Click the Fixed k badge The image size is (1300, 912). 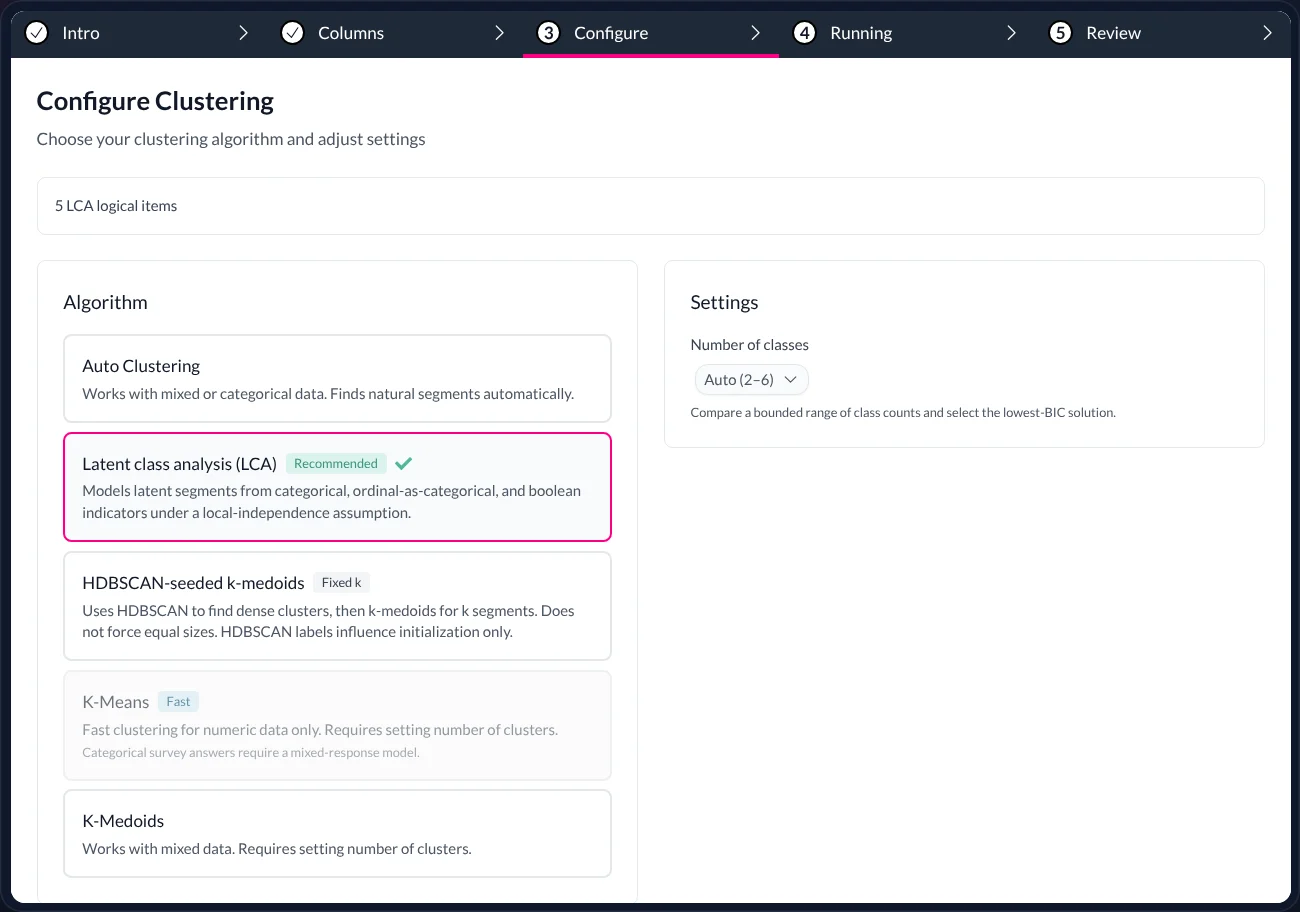tap(341, 582)
